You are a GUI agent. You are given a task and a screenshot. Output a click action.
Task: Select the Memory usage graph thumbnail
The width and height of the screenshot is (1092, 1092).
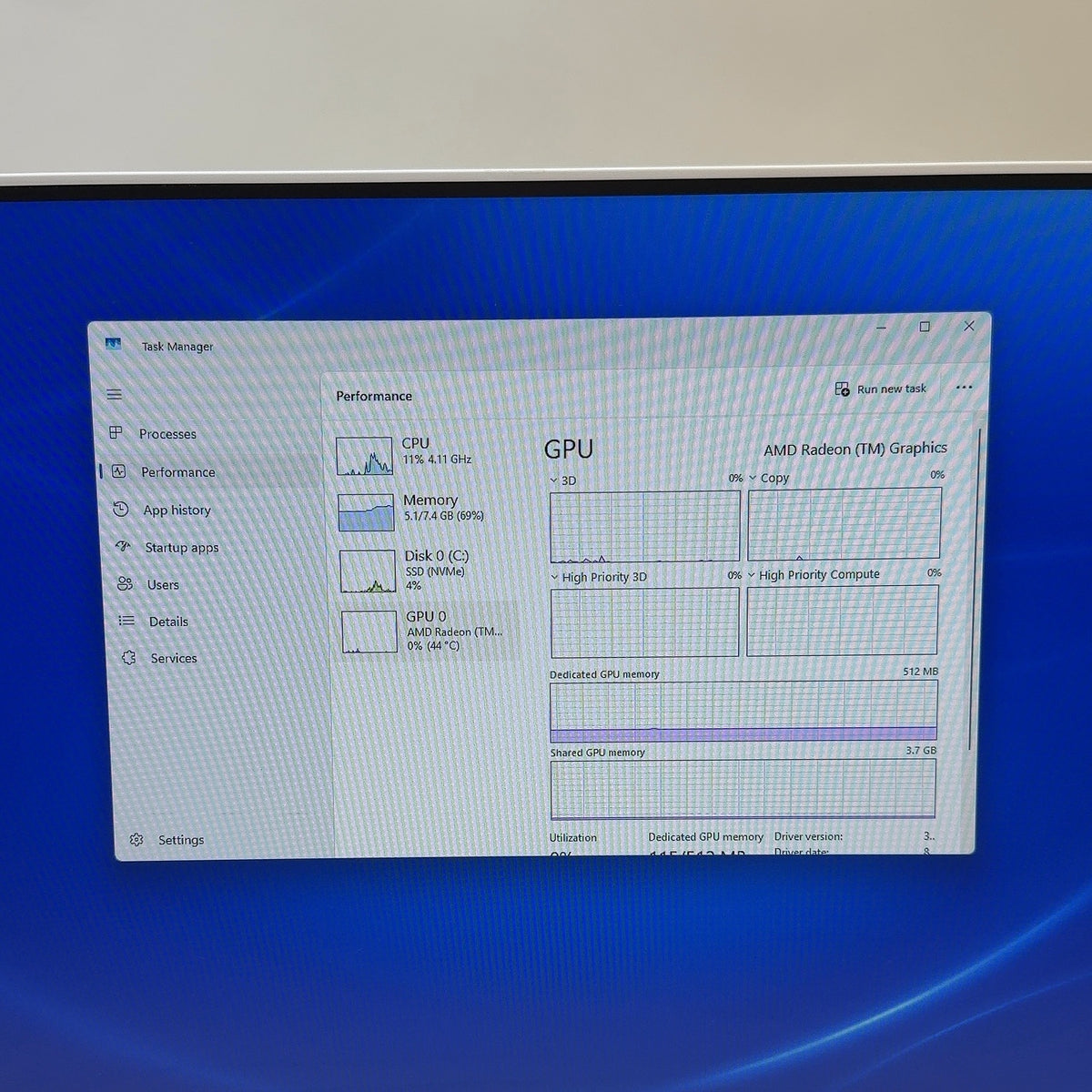[366, 512]
